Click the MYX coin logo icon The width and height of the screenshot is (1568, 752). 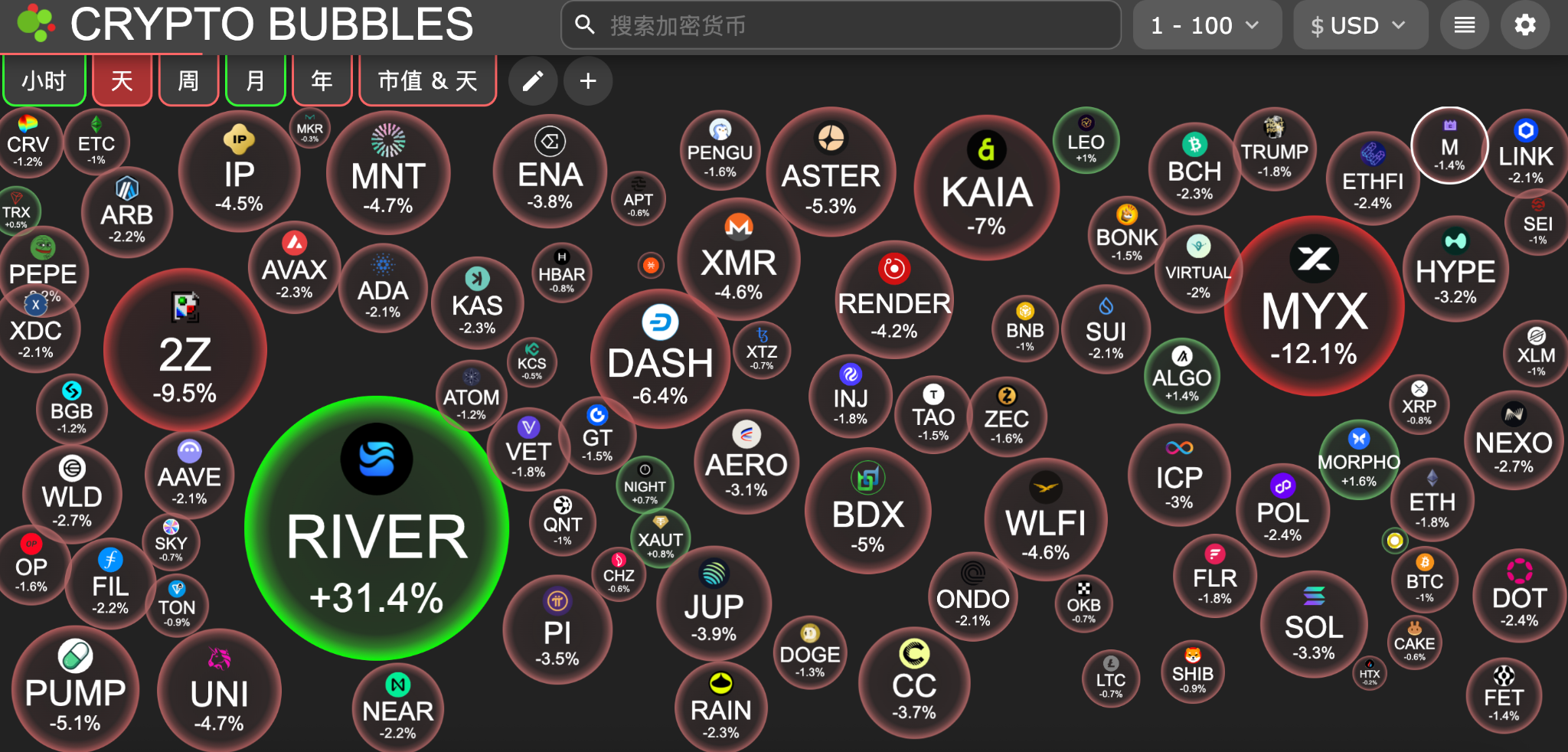pos(1314,259)
